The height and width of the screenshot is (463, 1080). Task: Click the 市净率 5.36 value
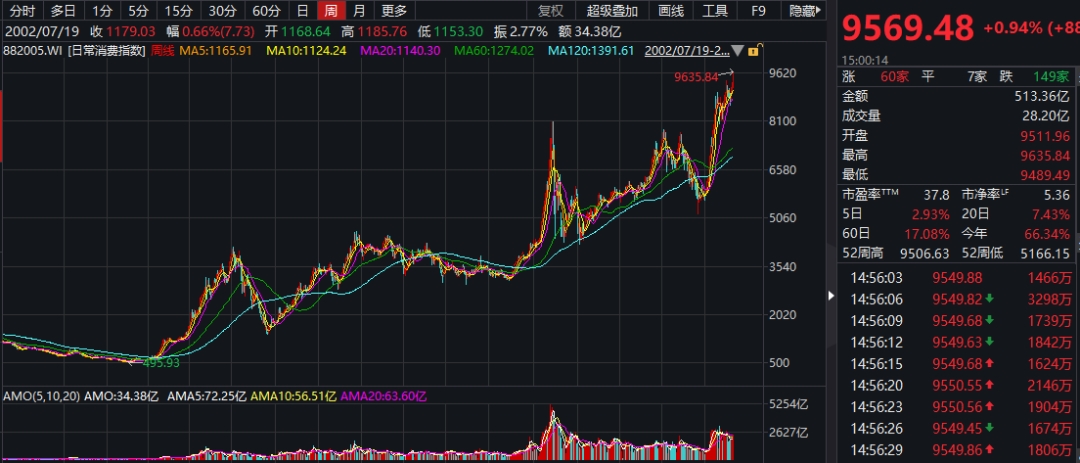coord(1057,195)
